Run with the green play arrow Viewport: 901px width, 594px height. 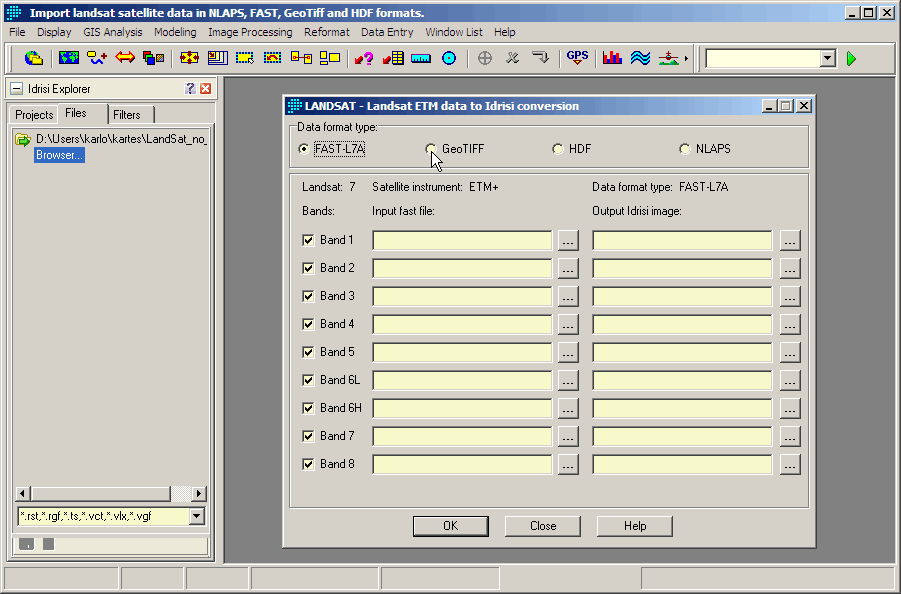[852, 59]
